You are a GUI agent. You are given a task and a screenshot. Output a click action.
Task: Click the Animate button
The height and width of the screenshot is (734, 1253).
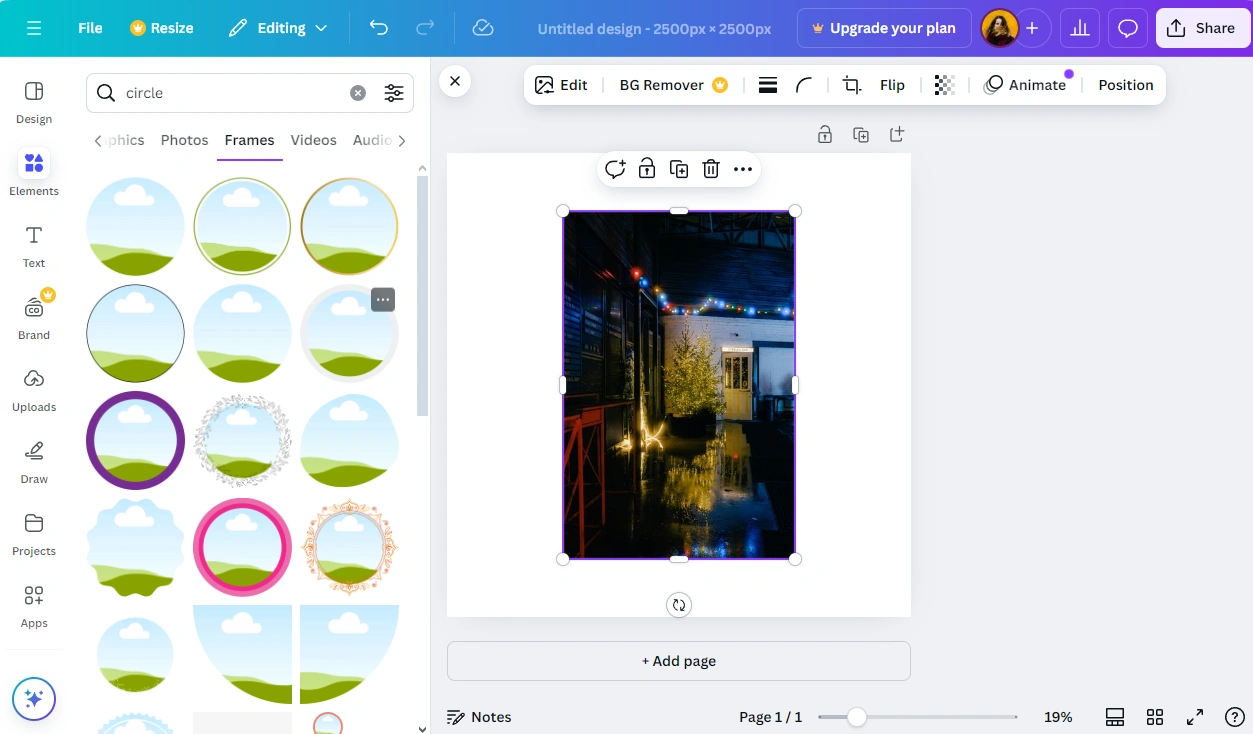pyautogui.click(x=1025, y=85)
